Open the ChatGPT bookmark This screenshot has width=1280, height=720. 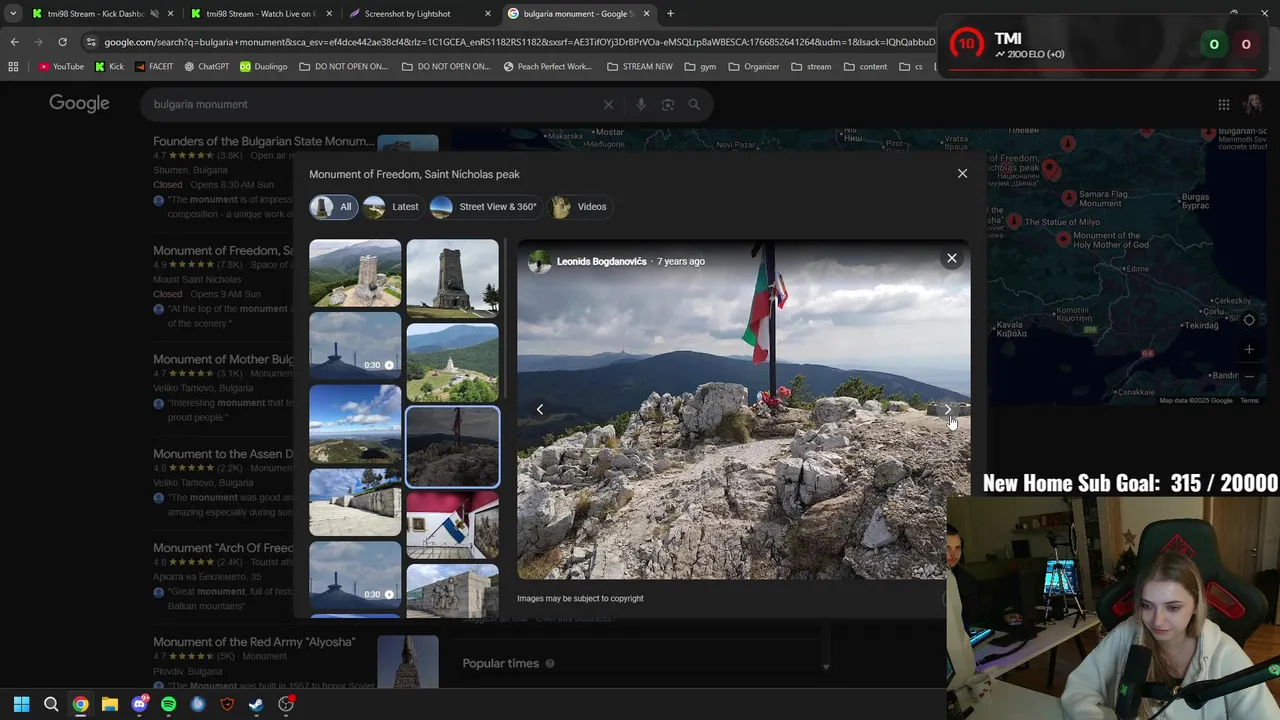point(206,67)
